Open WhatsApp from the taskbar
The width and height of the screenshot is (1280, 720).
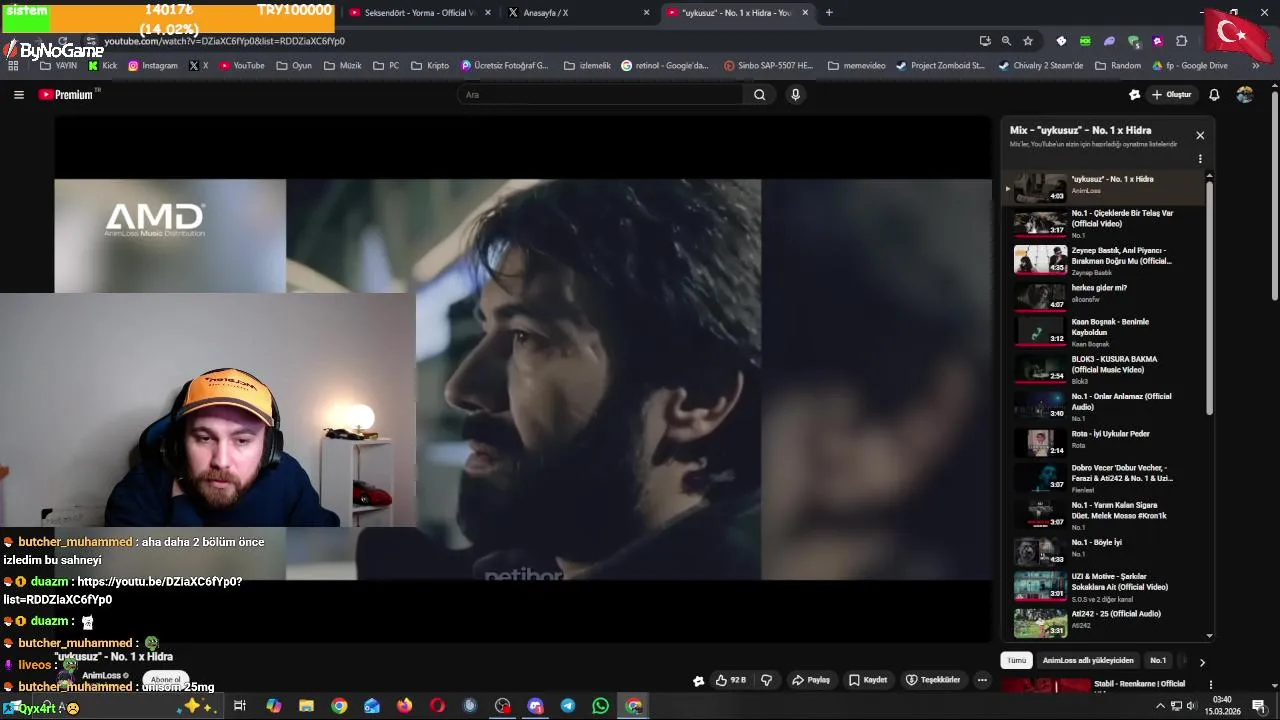pyautogui.click(x=600, y=706)
